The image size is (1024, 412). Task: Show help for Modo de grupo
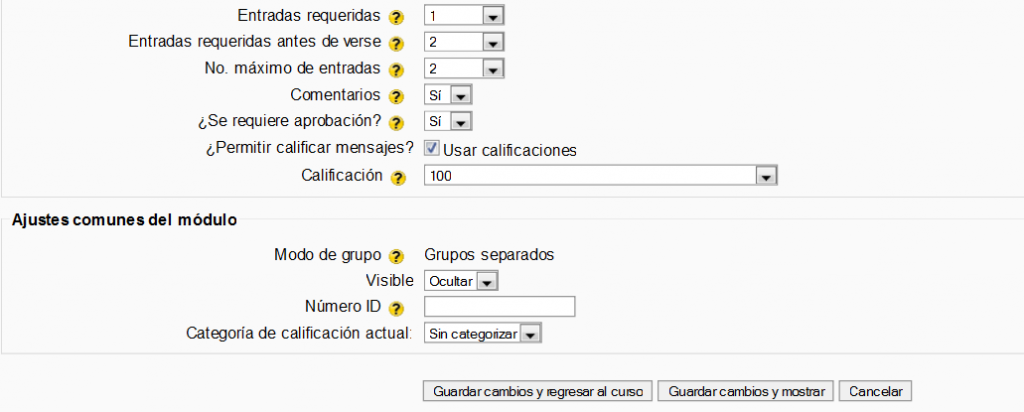(x=397, y=256)
